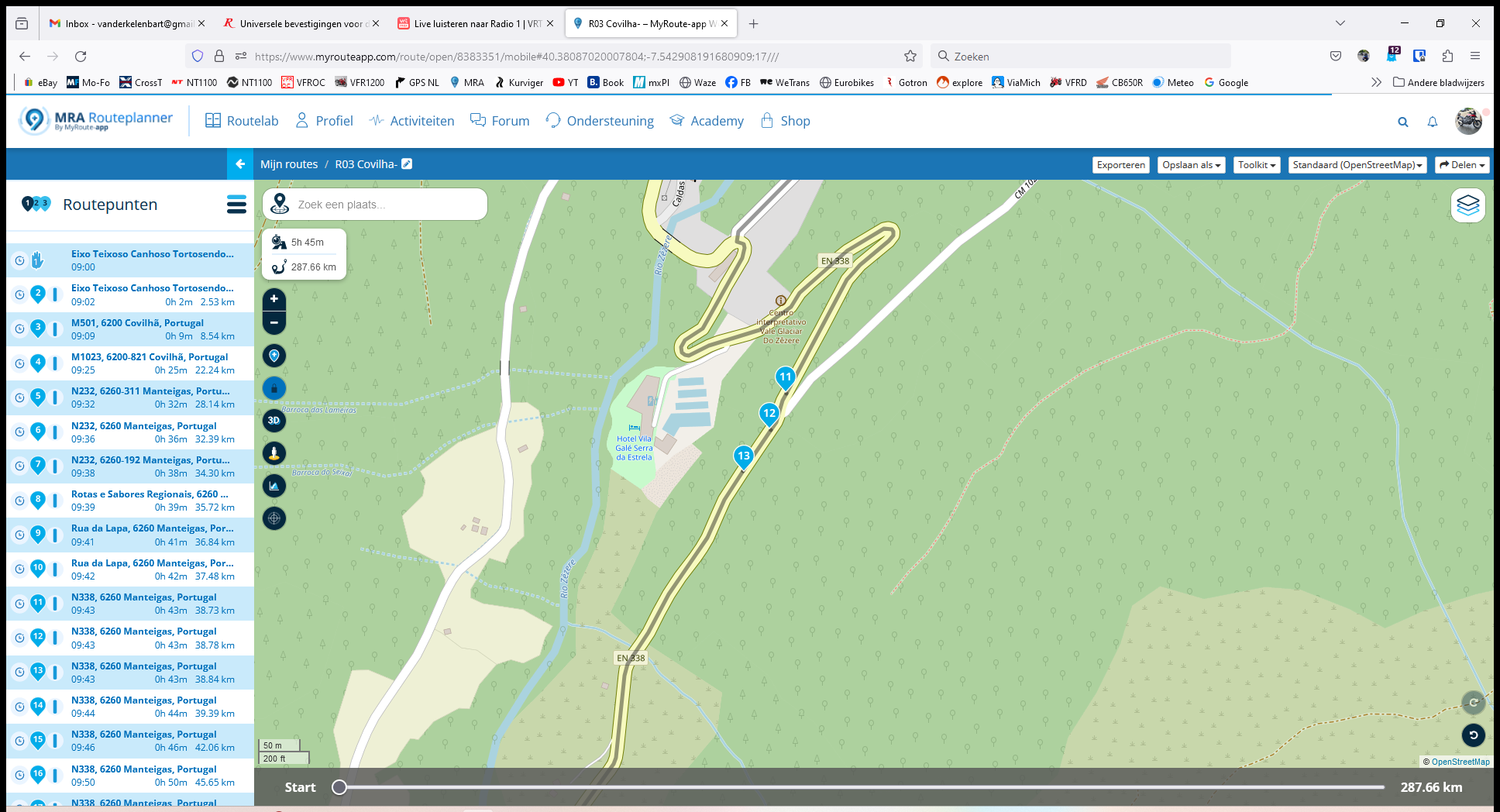The height and width of the screenshot is (812, 1500).
Task: Open Standaard (OpenStreetMap) map type dropdown
Action: (x=1357, y=165)
